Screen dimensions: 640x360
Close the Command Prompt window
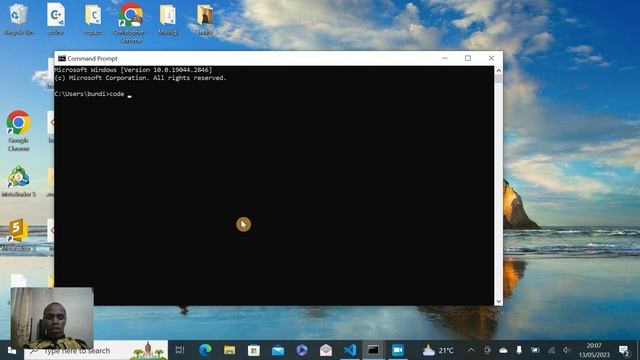[x=491, y=58]
